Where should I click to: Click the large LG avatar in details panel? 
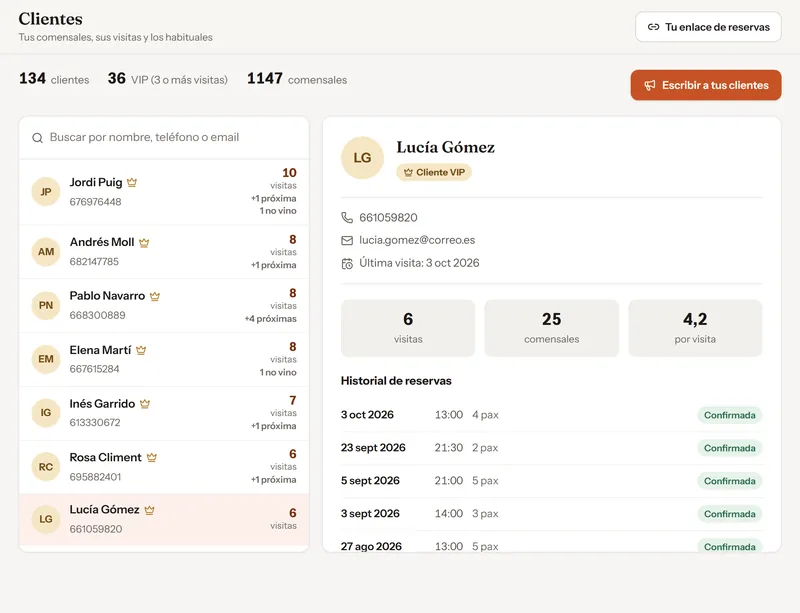362,158
